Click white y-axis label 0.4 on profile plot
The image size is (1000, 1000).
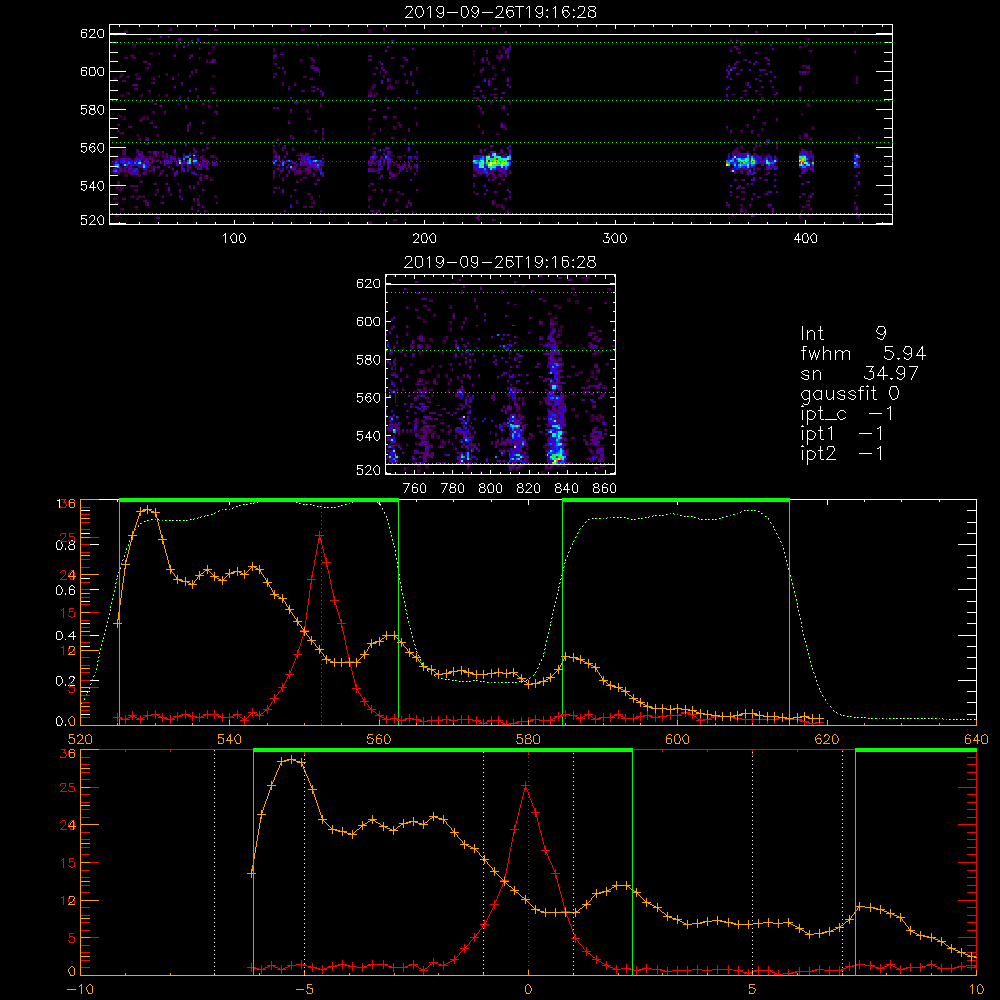click(x=65, y=635)
